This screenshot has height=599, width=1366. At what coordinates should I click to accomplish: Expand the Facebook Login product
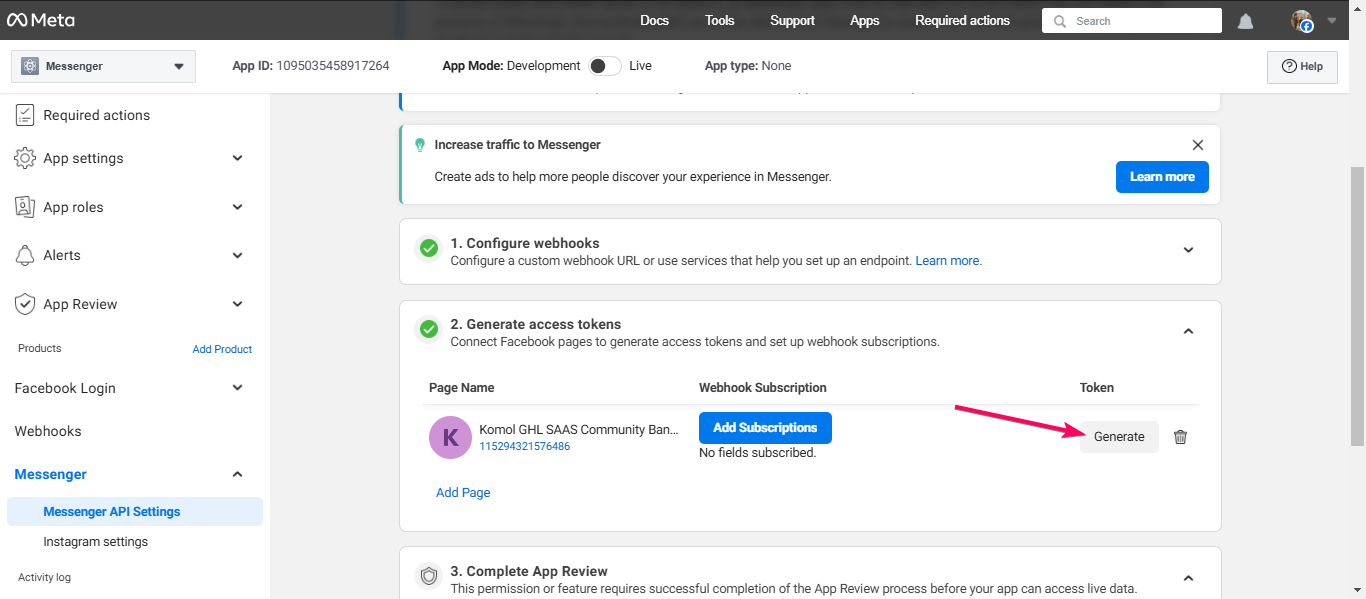(x=237, y=388)
